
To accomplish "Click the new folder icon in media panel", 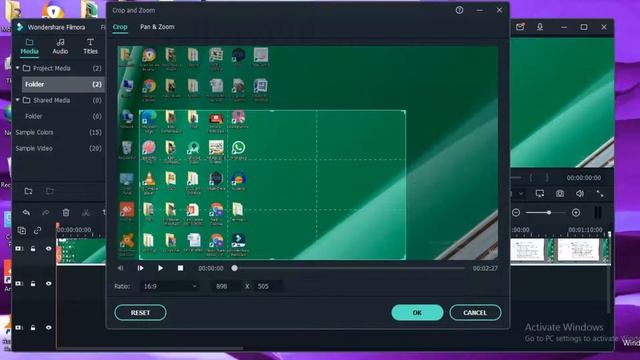I will [28, 191].
